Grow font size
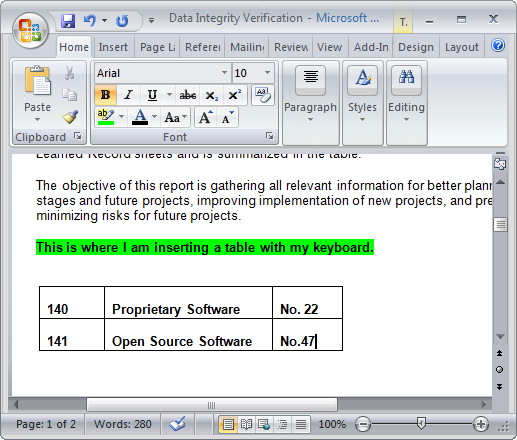This screenshot has width=517, height=440. pyautogui.click(x=205, y=117)
